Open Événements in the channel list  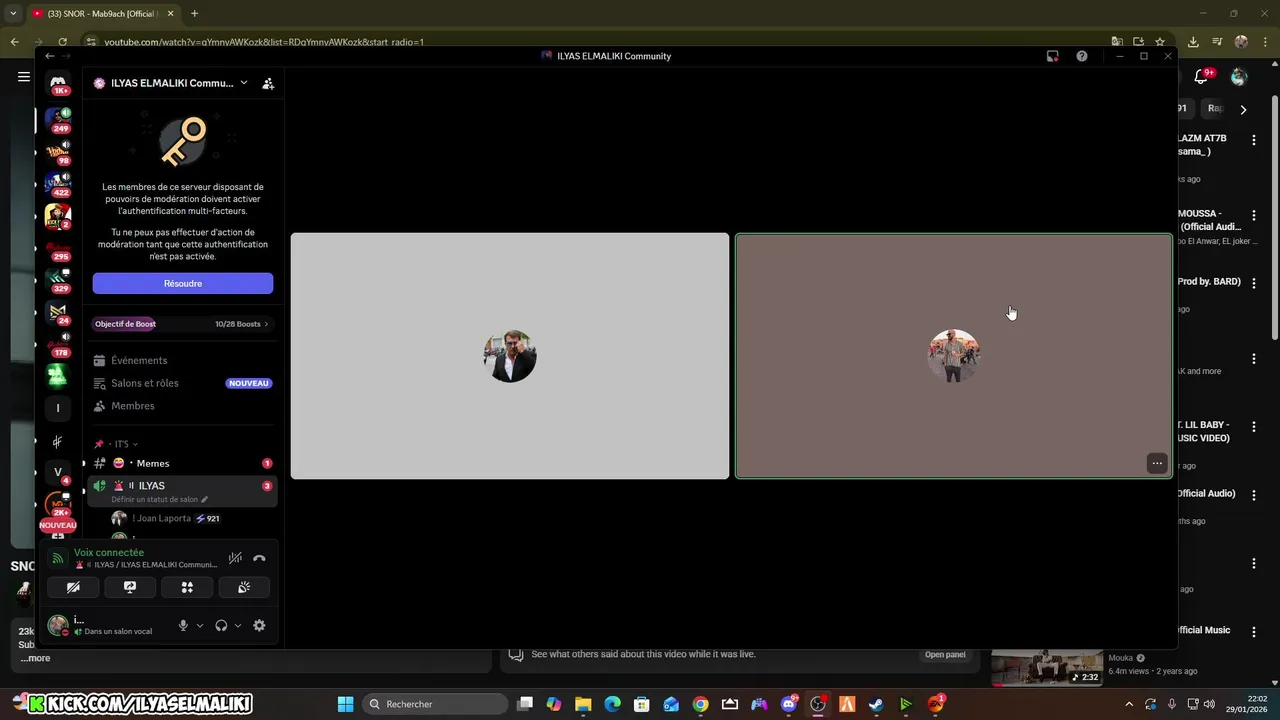point(139,360)
